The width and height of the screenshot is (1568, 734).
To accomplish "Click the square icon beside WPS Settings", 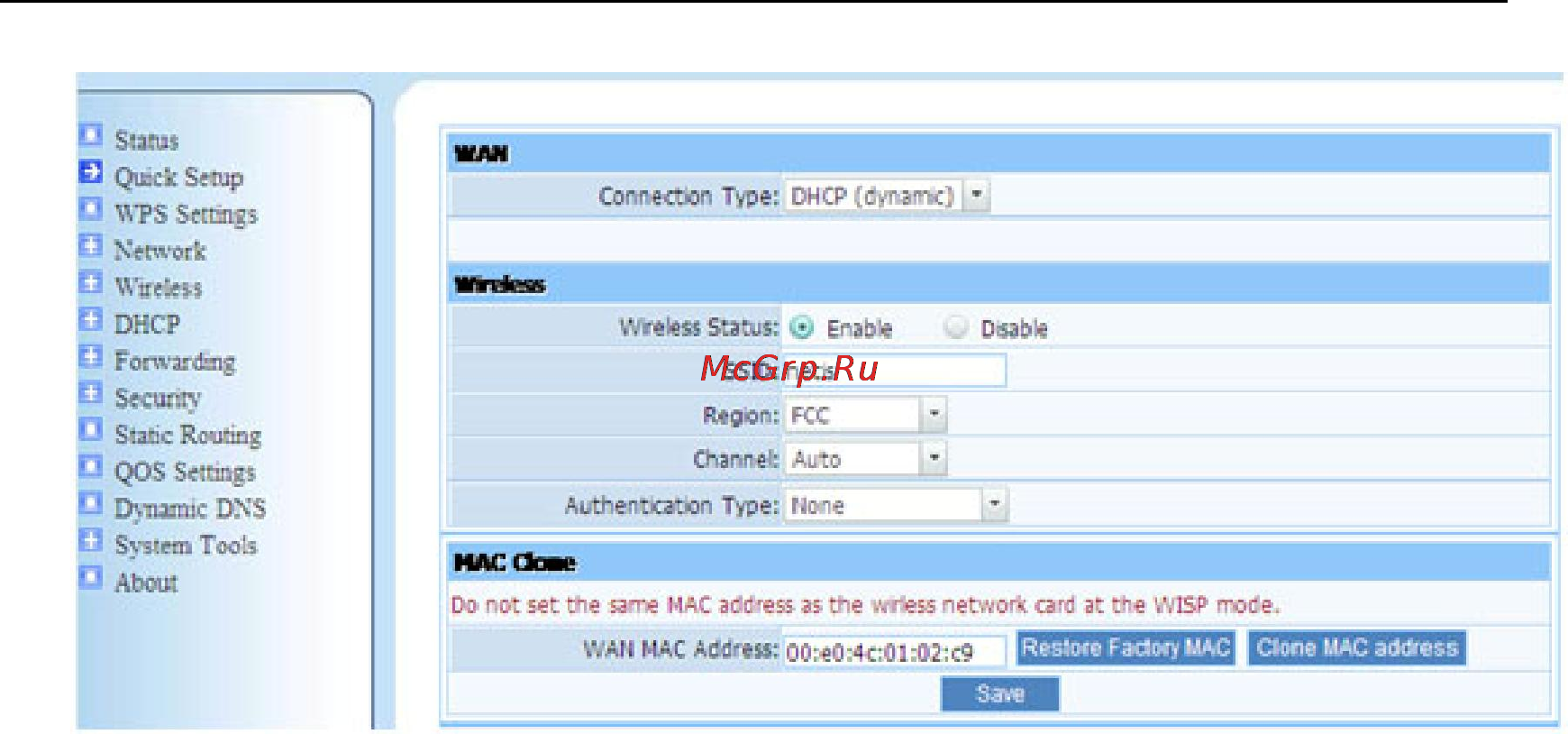I will click(x=90, y=208).
